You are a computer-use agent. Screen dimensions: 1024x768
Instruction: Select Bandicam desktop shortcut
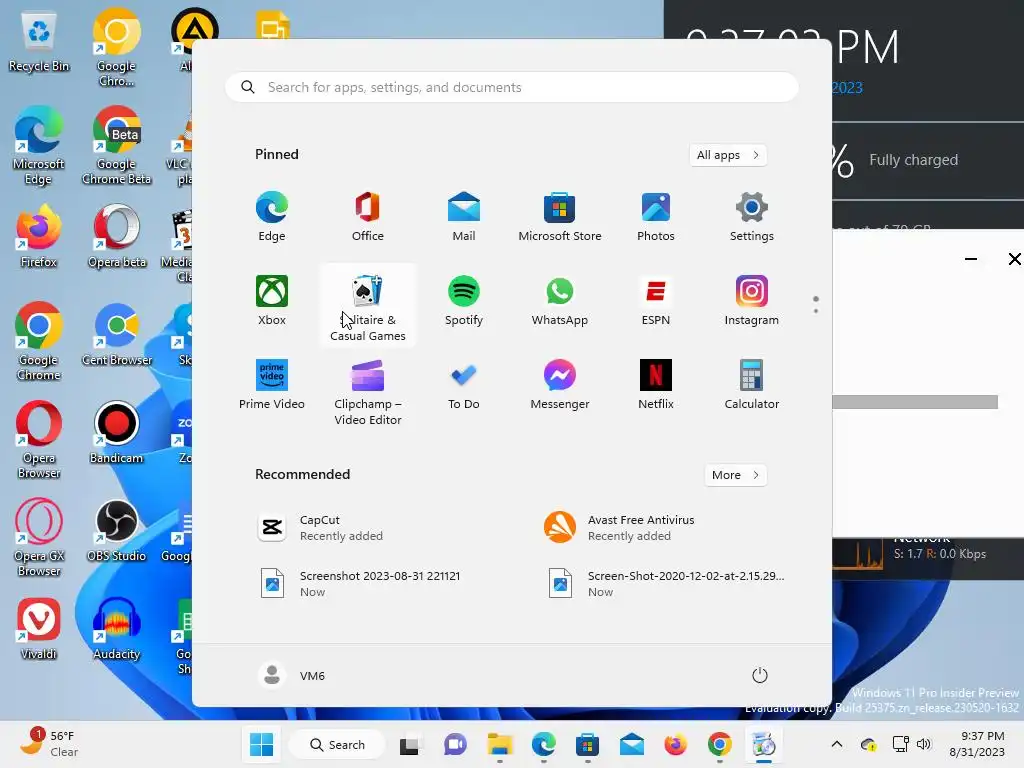116,432
